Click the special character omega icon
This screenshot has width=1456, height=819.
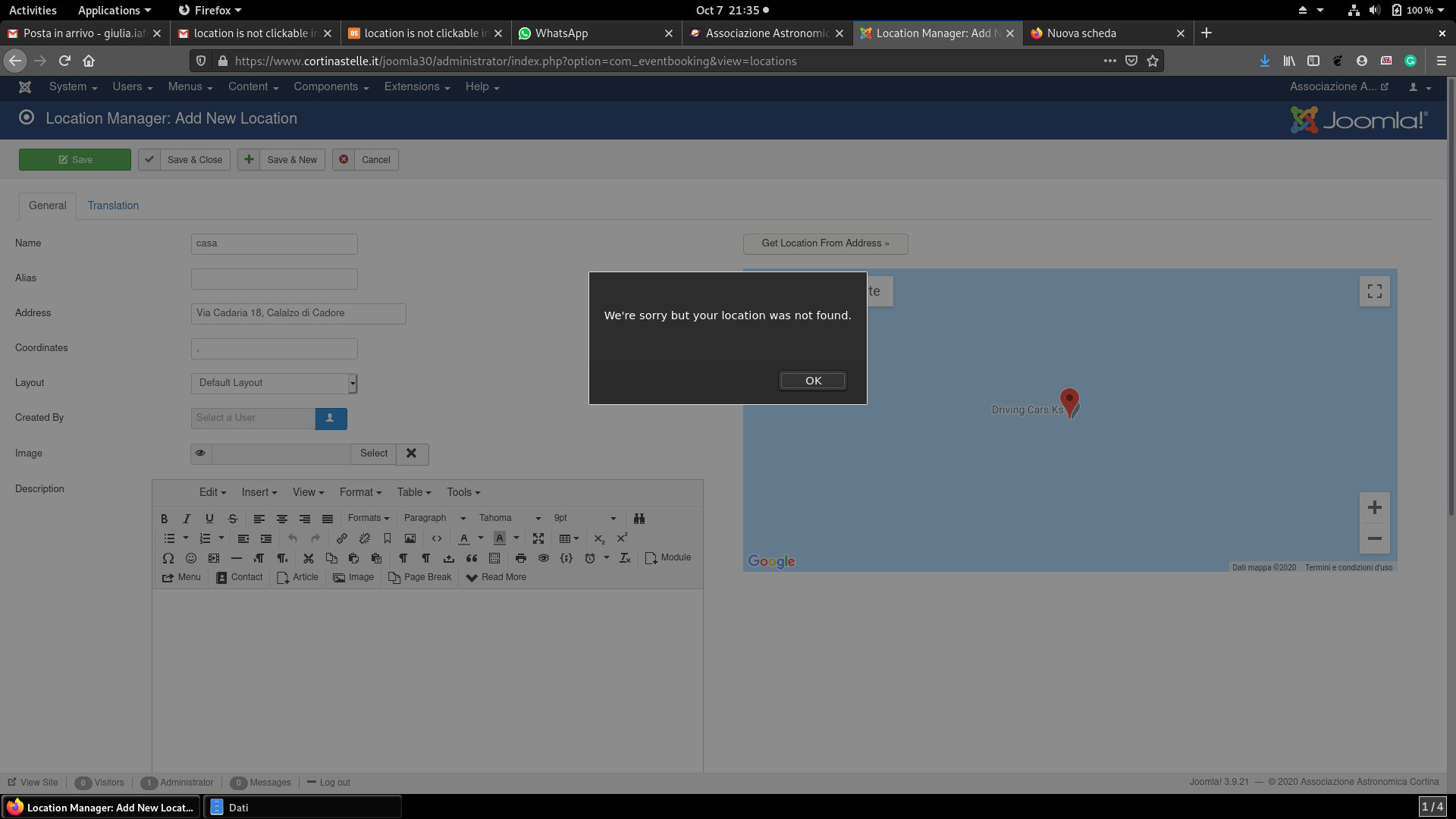coord(168,558)
